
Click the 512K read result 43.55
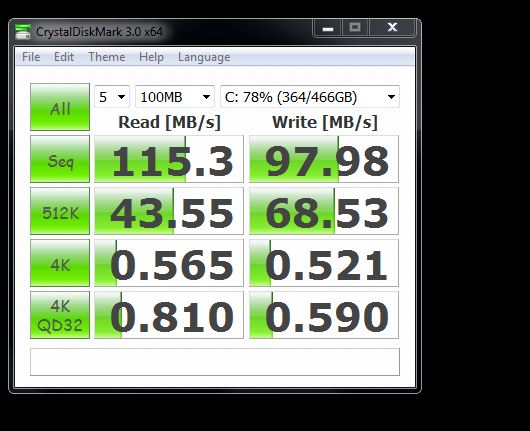pyautogui.click(x=169, y=211)
